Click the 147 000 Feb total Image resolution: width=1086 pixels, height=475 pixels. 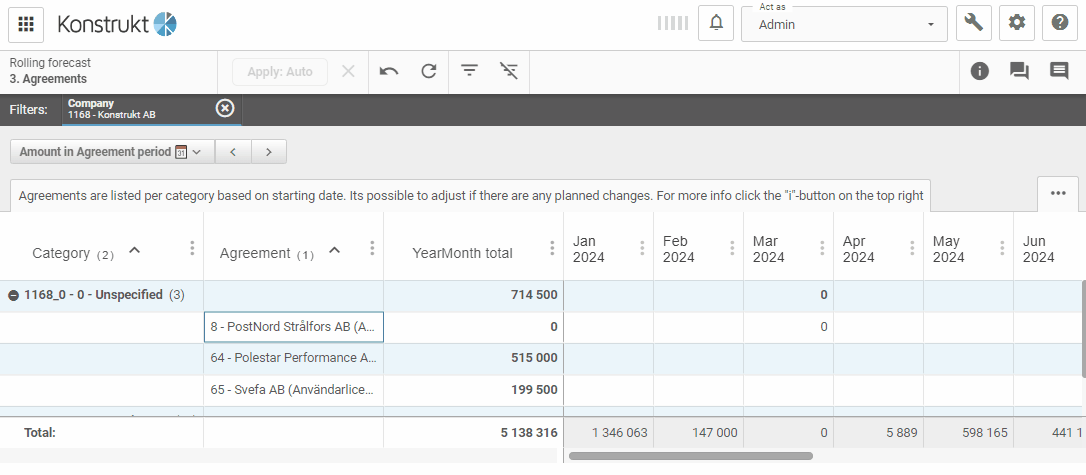tap(699, 433)
